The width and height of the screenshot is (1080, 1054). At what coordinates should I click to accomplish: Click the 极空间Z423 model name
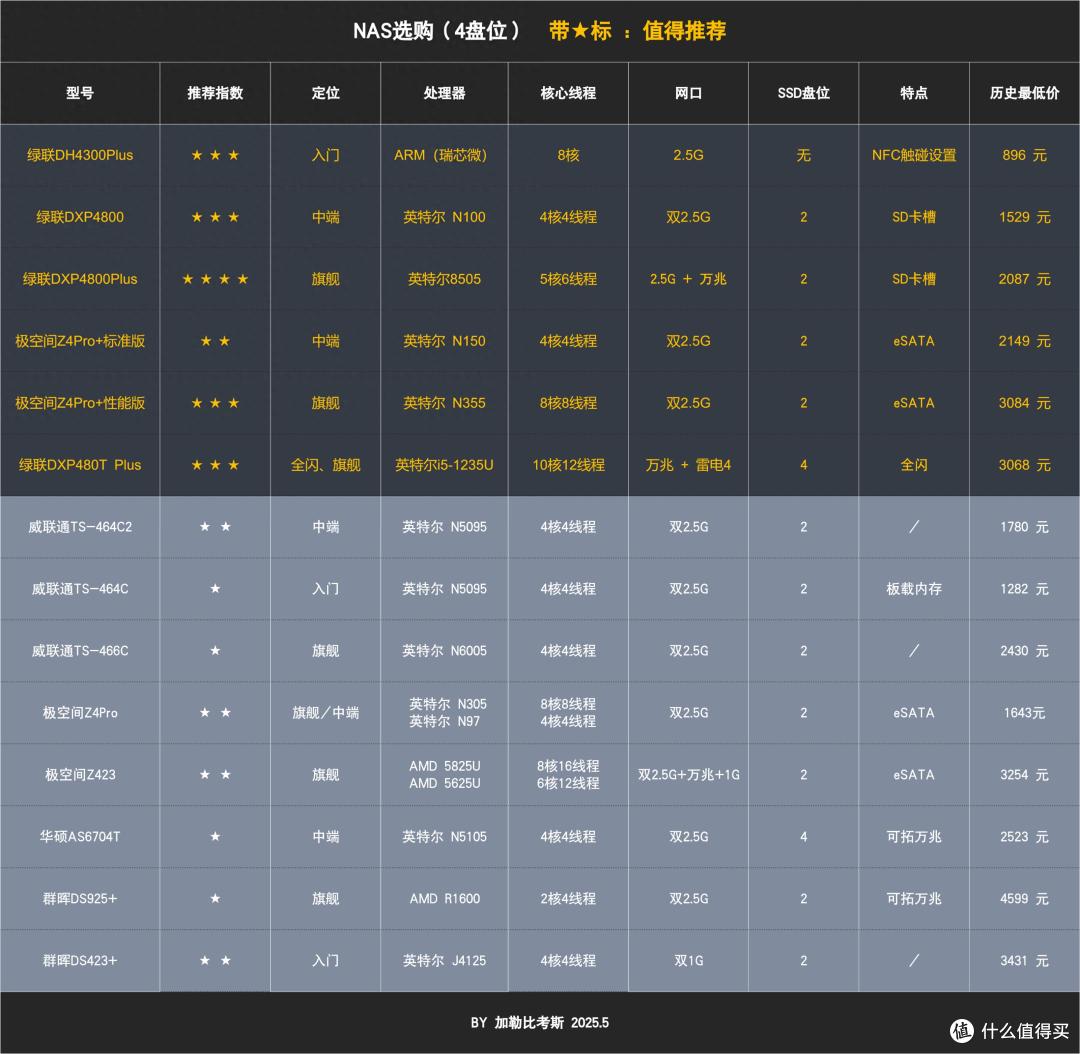(x=80, y=775)
